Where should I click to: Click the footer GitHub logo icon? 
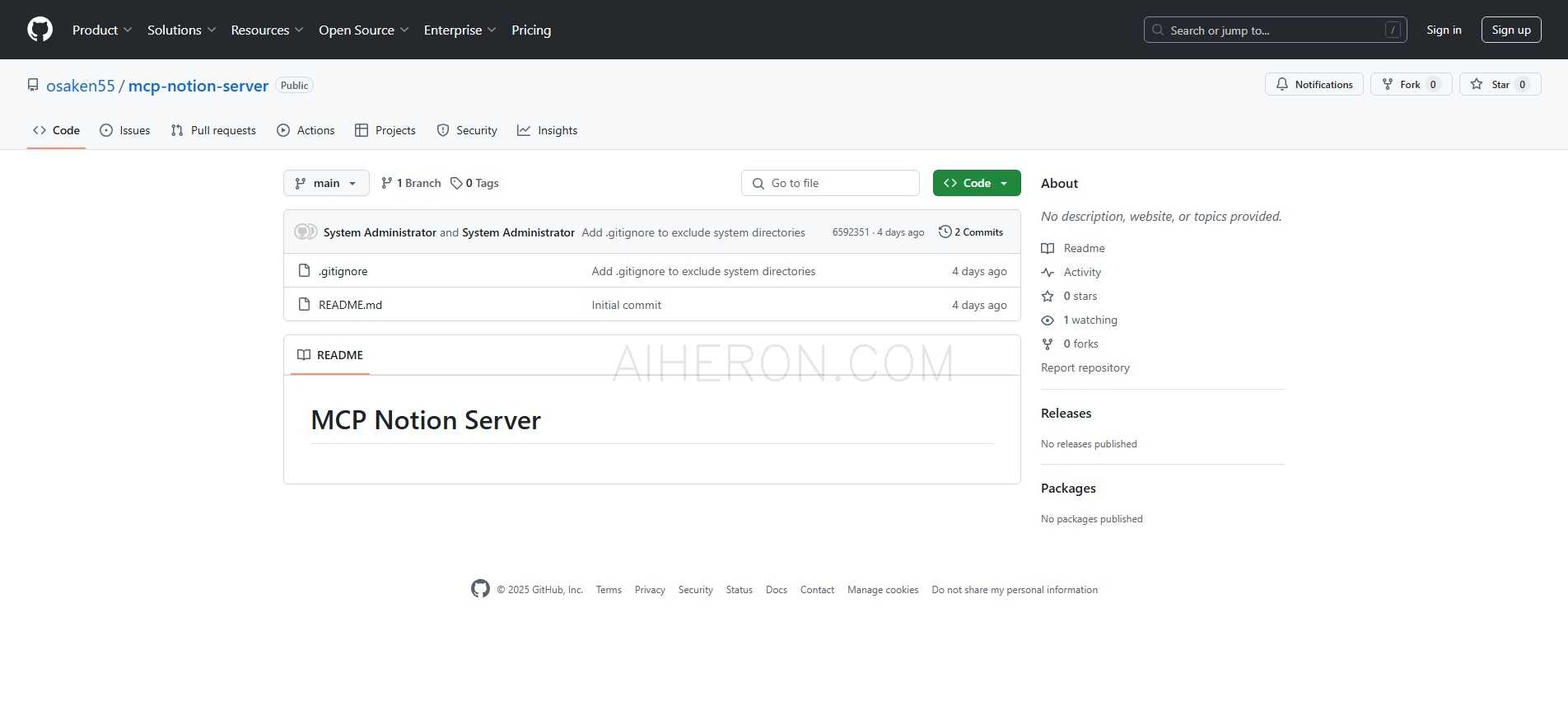(x=480, y=588)
